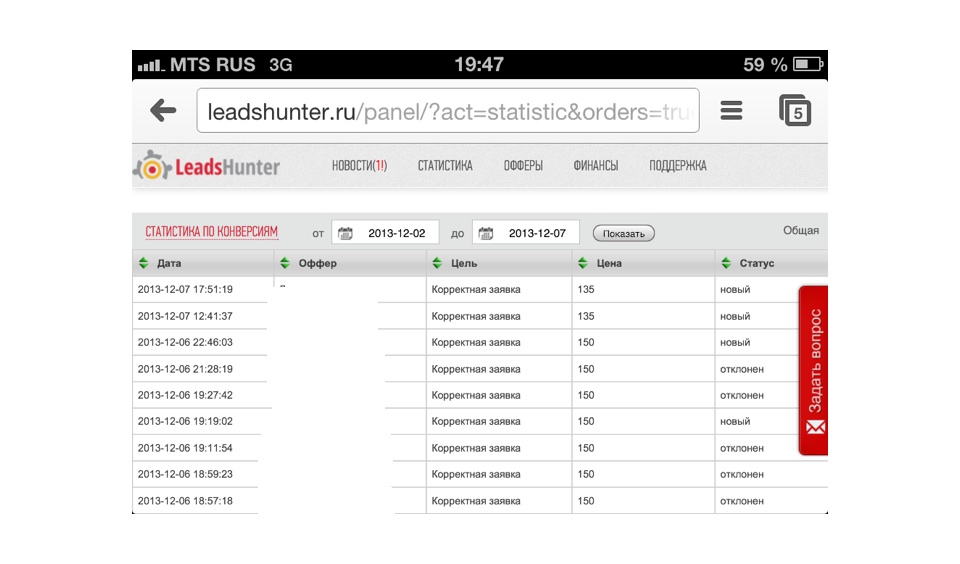960x564 pixels.
Task: Click the 2013-12-07 end date field
Action: click(526, 233)
